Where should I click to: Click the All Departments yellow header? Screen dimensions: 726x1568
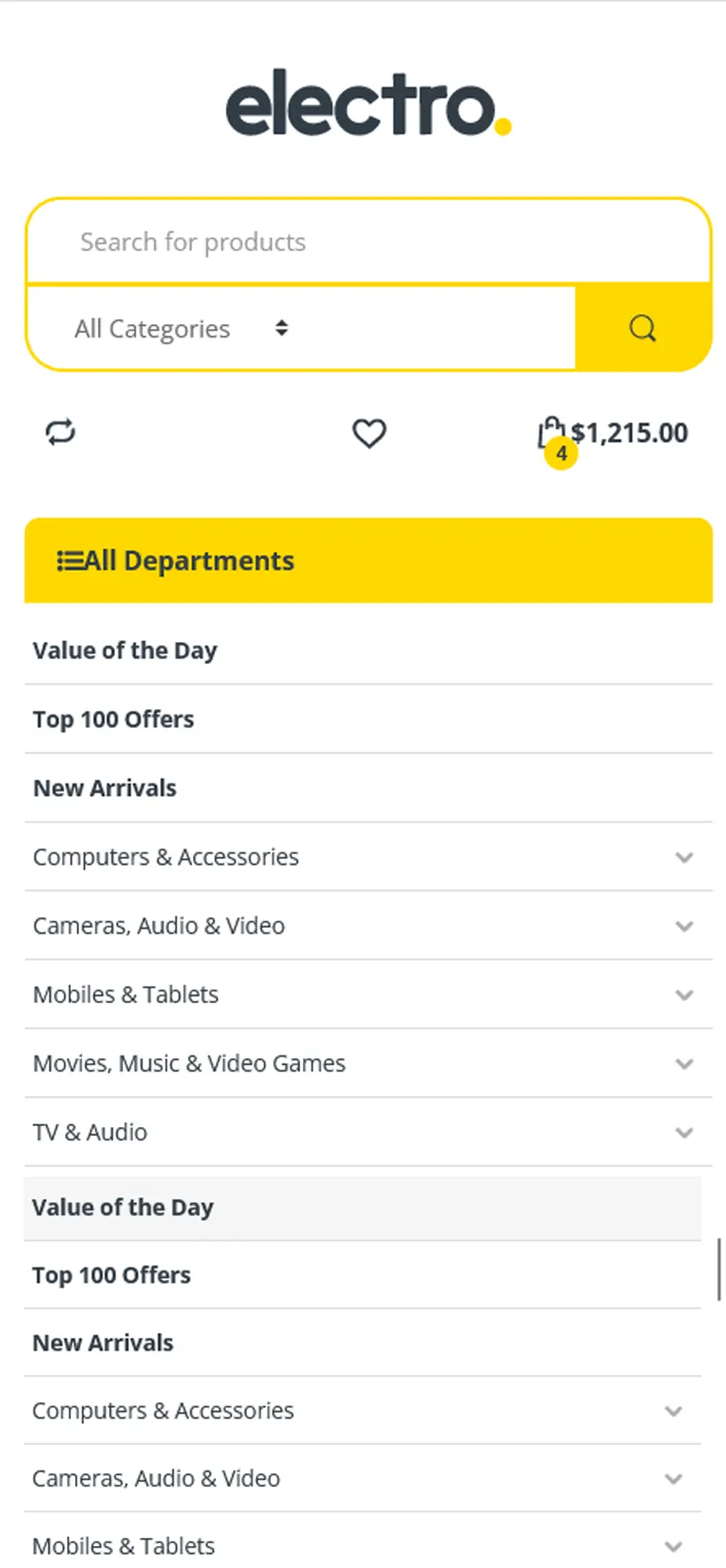(x=368, y=560)
